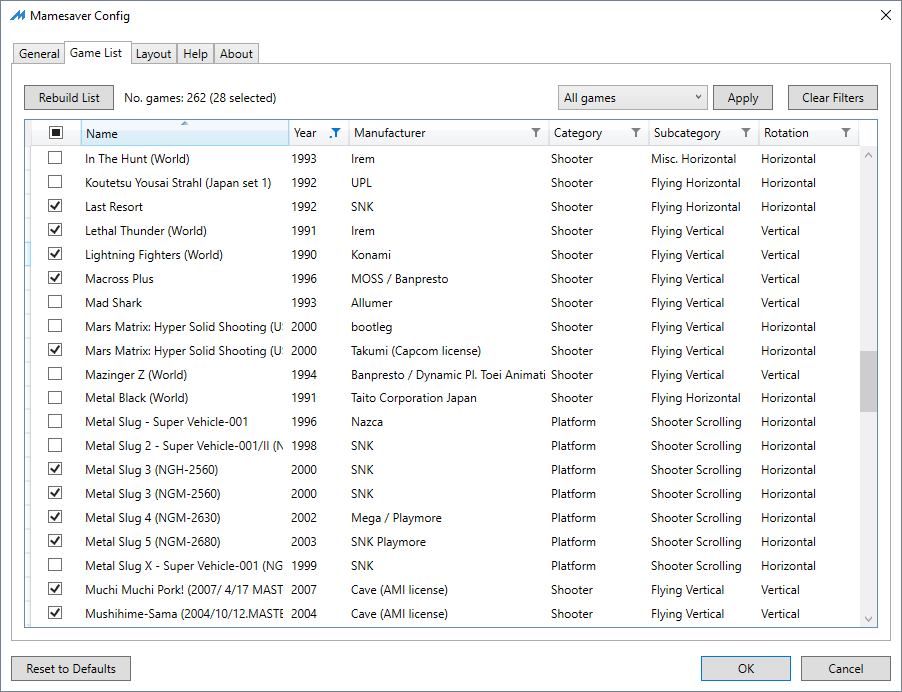Uncheck Metal Slug 3 (NGM-2560) checkbox
This screenshot has height=692, width=902.
(x=55, y=493)
